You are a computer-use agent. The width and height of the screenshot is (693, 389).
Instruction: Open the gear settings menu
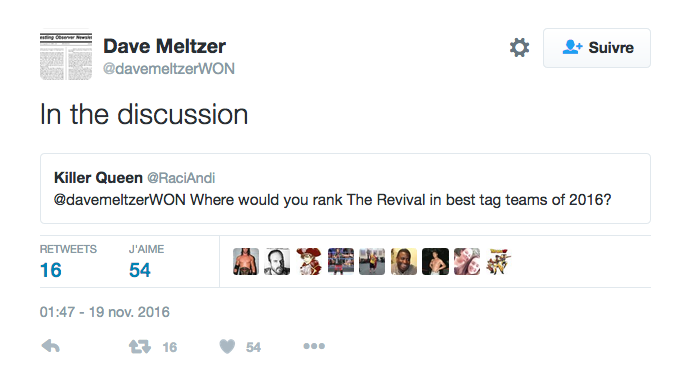click(519, 47)
